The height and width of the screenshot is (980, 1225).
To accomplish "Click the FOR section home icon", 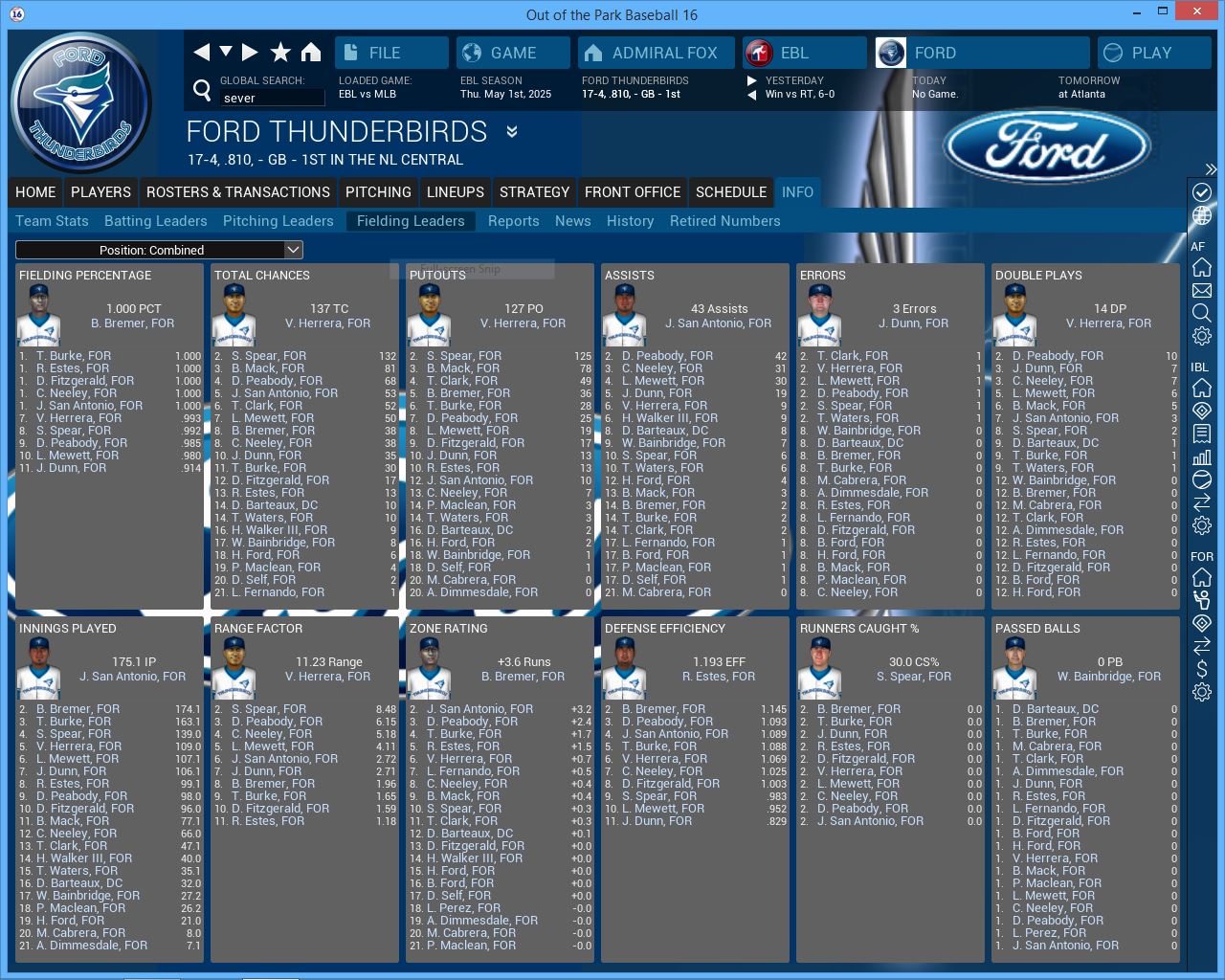I will point(1202,577).
